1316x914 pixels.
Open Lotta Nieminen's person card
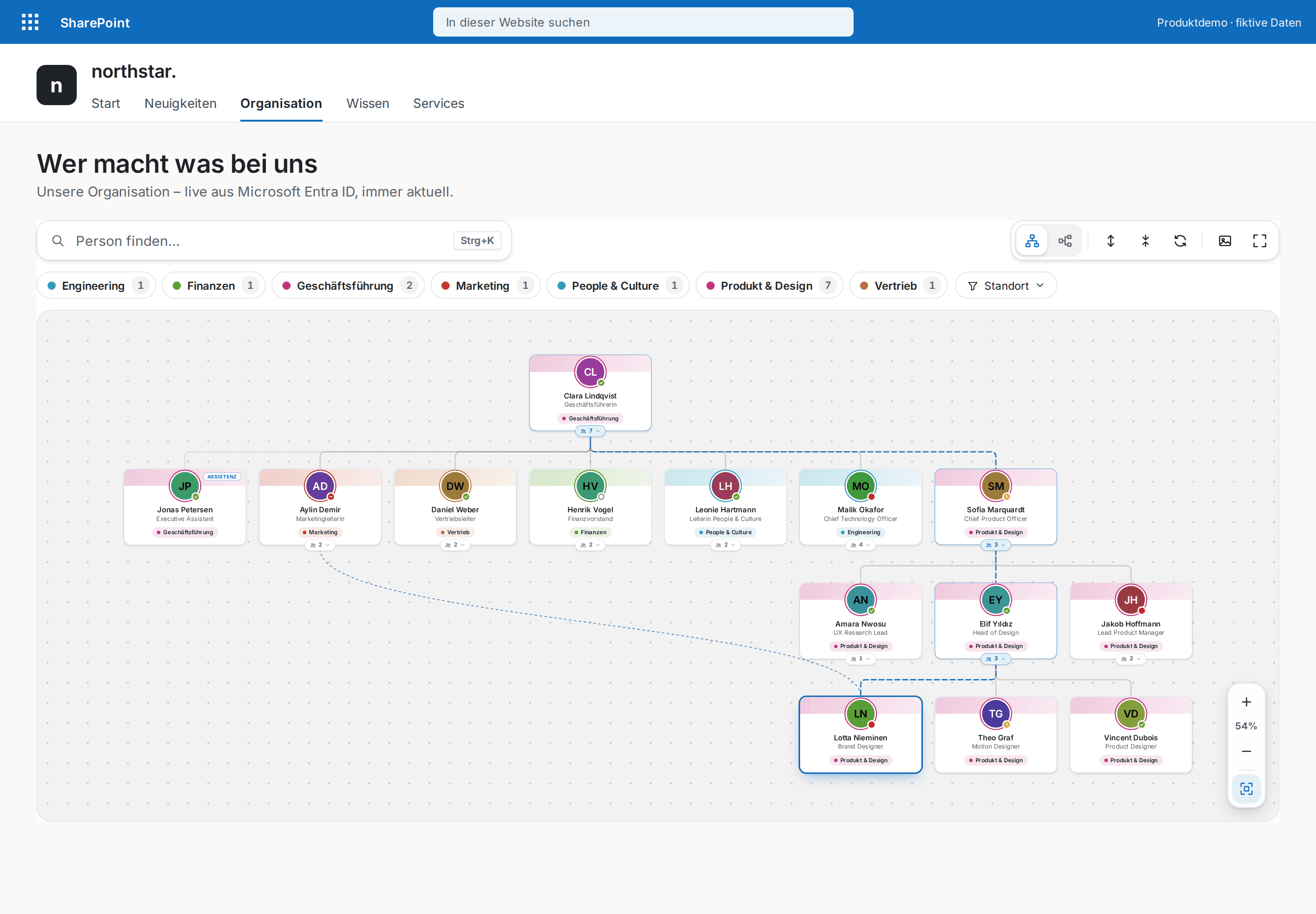click(860, 734)
